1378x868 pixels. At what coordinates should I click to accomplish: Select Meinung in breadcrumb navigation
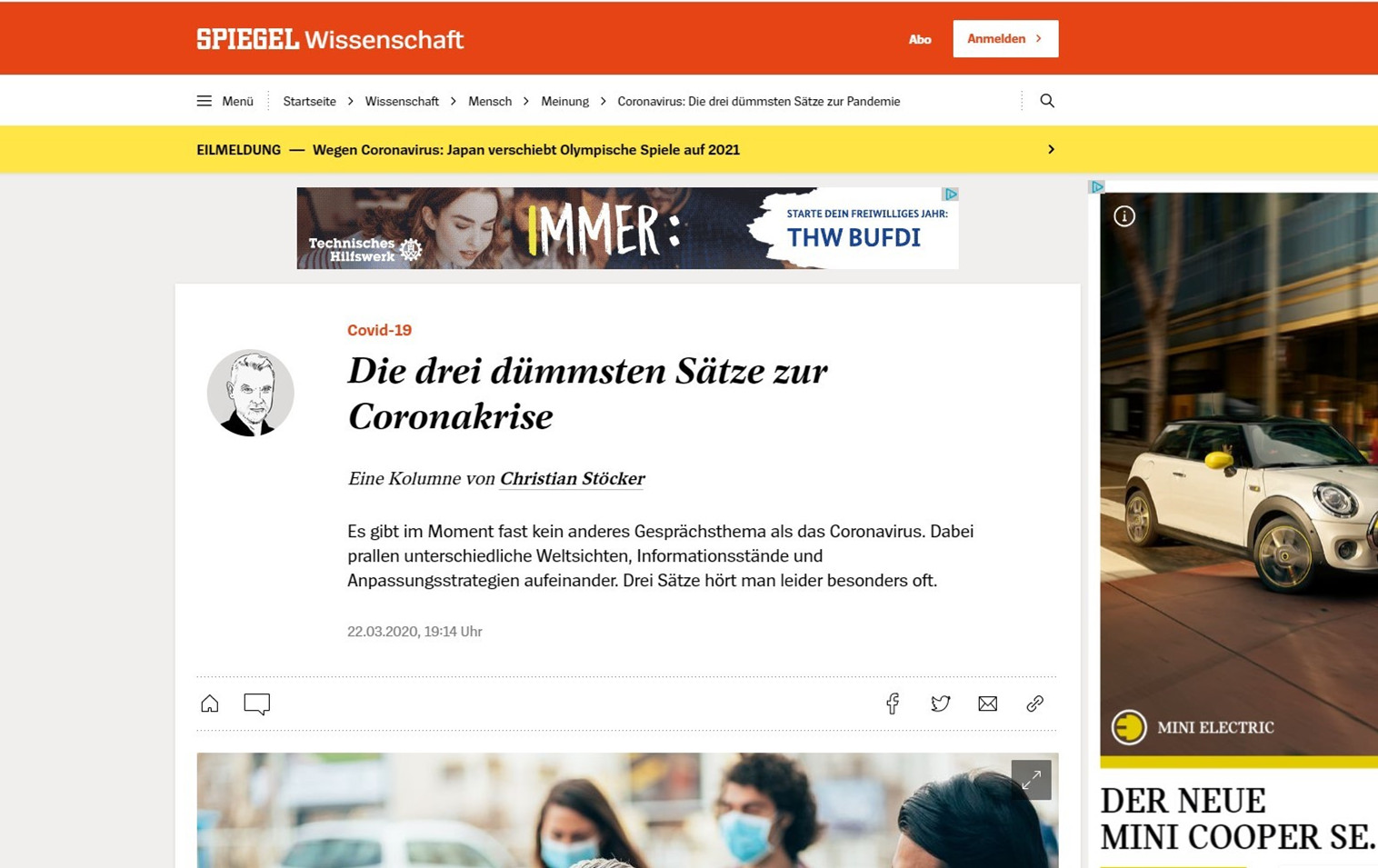point(564,101)
